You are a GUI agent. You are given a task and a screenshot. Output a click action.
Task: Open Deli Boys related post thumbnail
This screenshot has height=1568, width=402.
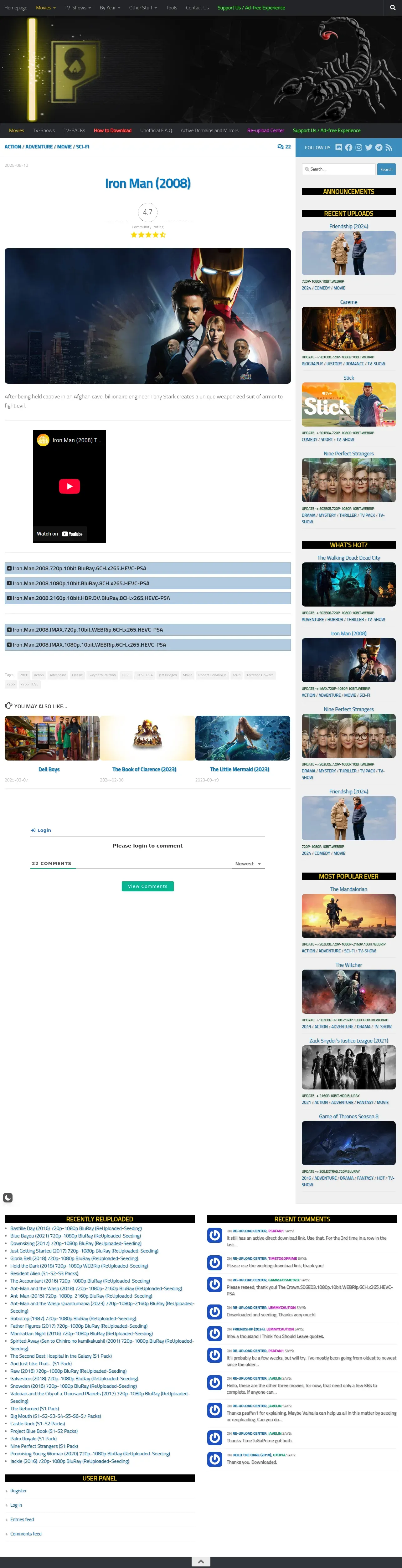coord(52,738)
